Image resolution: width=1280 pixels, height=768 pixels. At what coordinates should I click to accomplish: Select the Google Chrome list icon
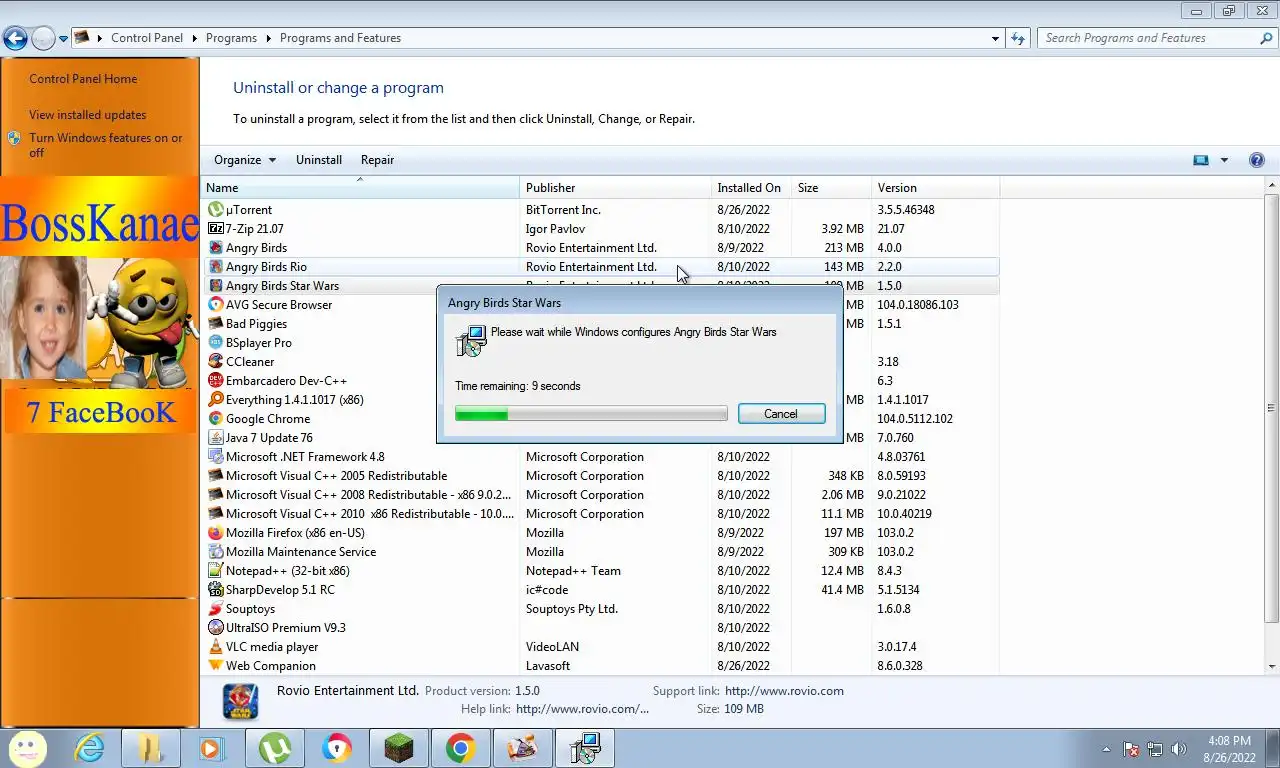(x=216, y=419)
